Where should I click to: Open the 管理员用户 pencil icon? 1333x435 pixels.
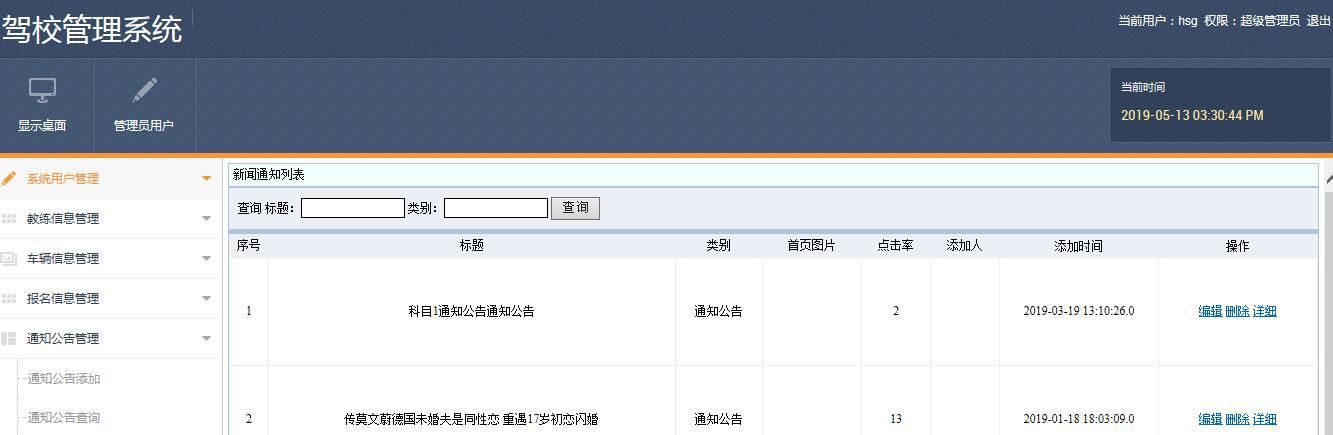[144, 91]
